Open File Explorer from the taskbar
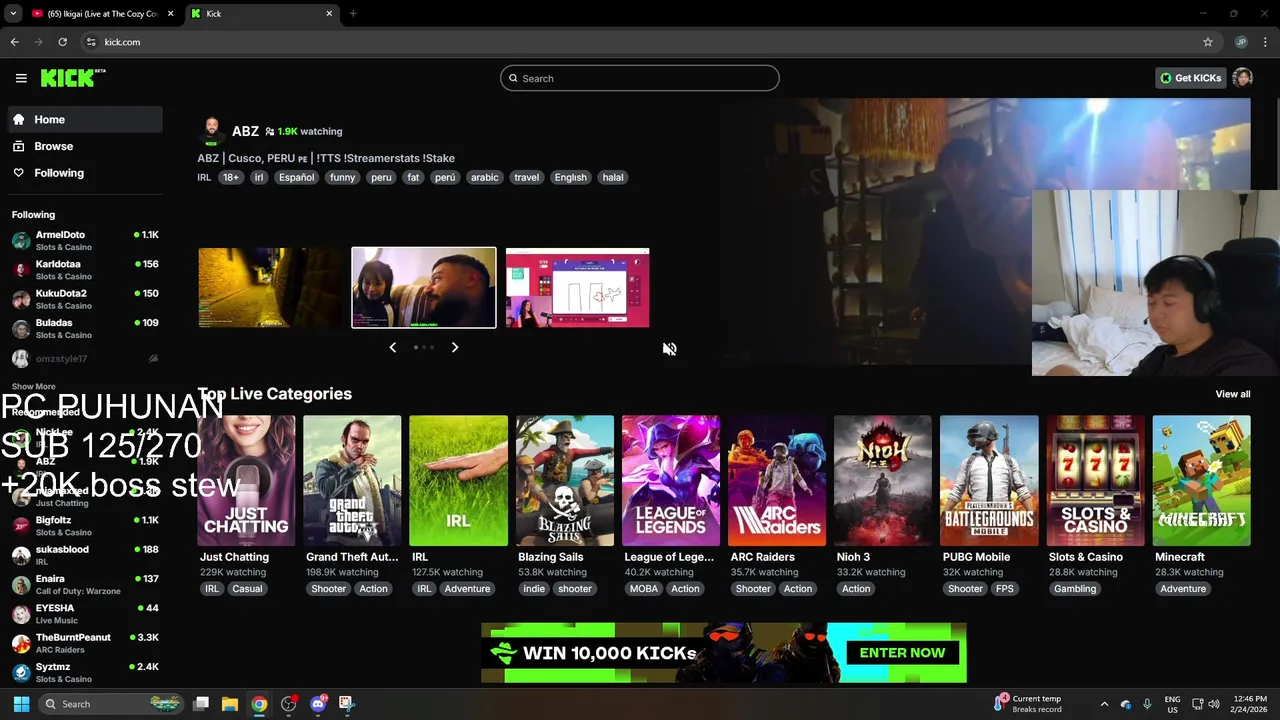The width and height of the screenshot is (1280, 720). pos(230,704)
